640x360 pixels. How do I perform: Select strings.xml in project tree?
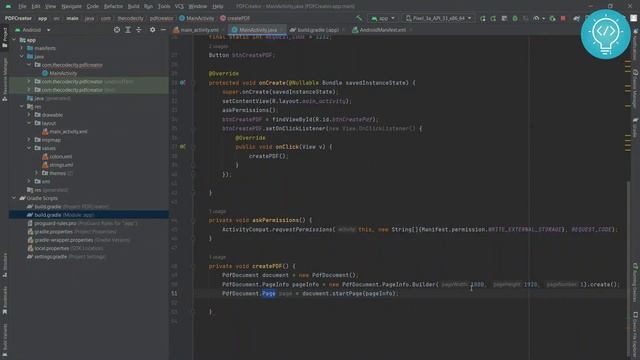click(61, 165)
